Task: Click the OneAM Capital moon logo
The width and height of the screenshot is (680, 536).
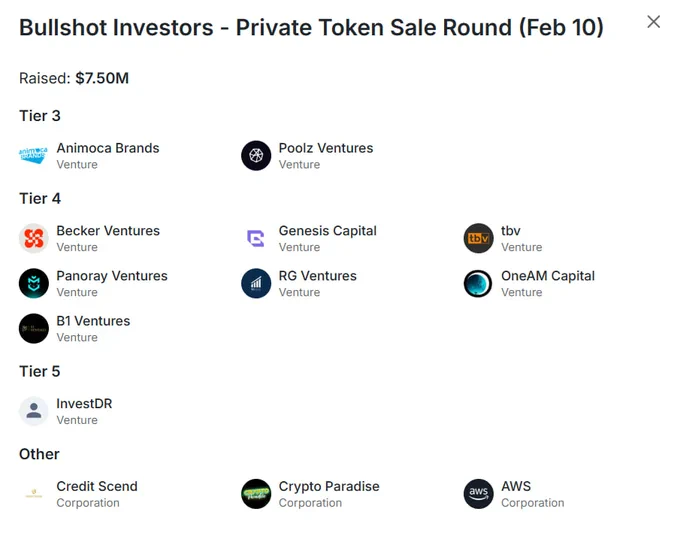Action: [478, 283]
